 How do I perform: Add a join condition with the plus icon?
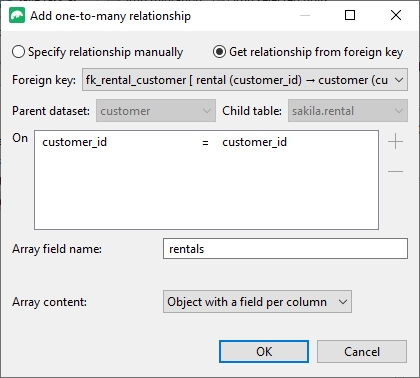(396, 141)
